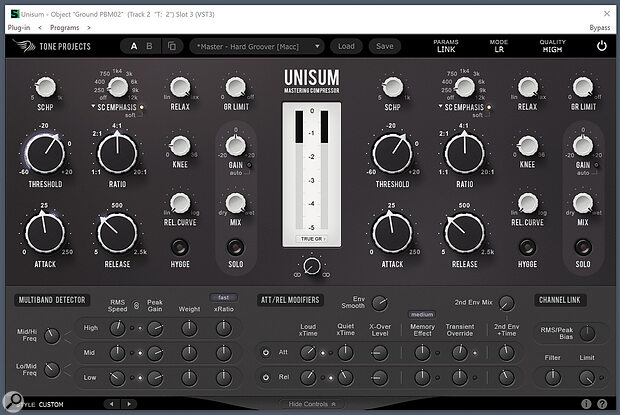620x415 pixels.
Task: Go to previous program with left arrow
Action: 40,28
